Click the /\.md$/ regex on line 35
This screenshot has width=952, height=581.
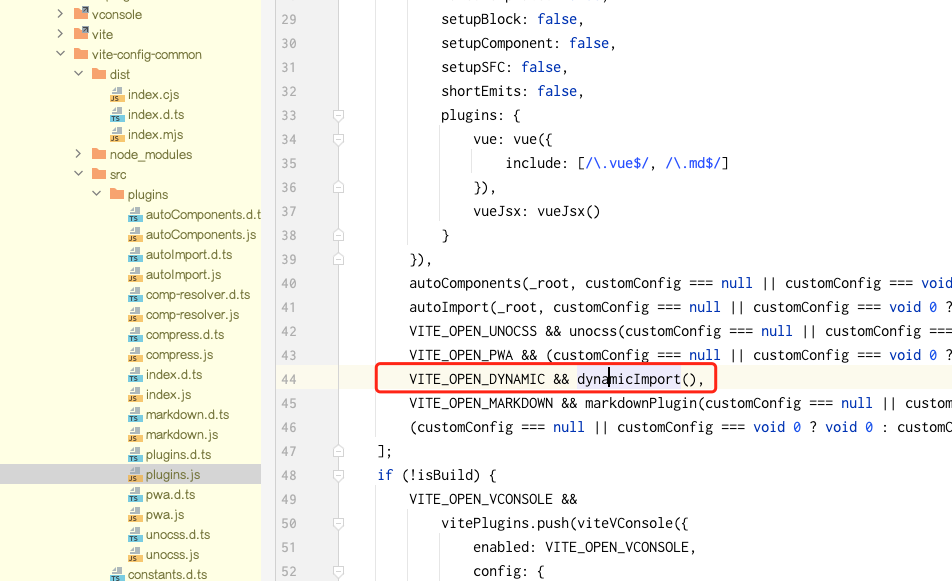click(x=693, y=163)
